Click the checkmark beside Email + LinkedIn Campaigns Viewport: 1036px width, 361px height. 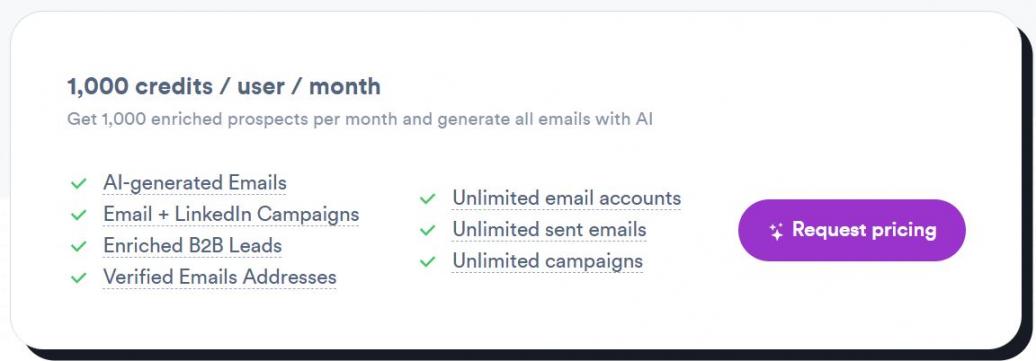79,215
